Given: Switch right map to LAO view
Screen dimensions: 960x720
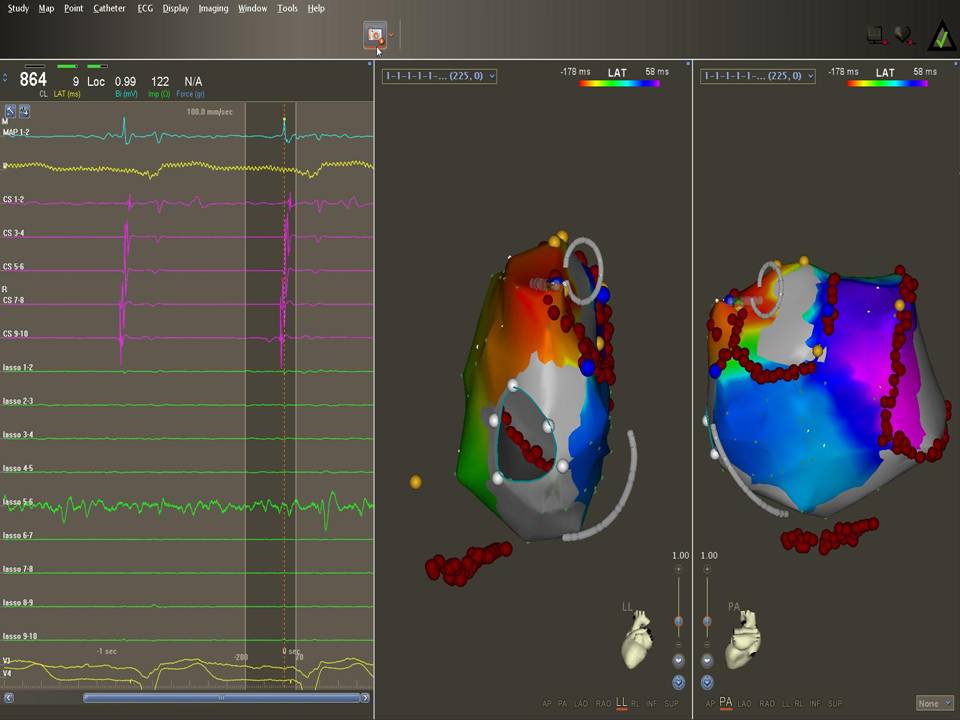Looking at the screenshot, I should (744, 704).
